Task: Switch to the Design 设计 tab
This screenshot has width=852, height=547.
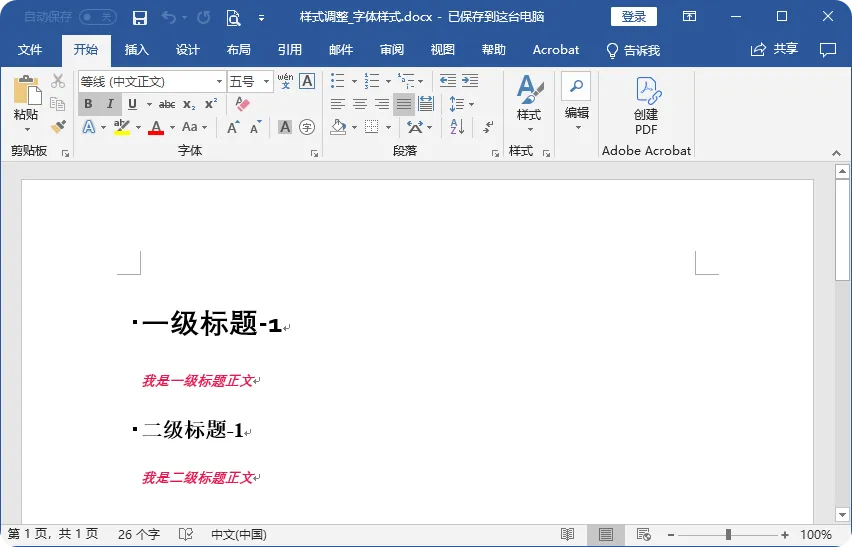Action: pyautogui.click(x=187, y=50)
